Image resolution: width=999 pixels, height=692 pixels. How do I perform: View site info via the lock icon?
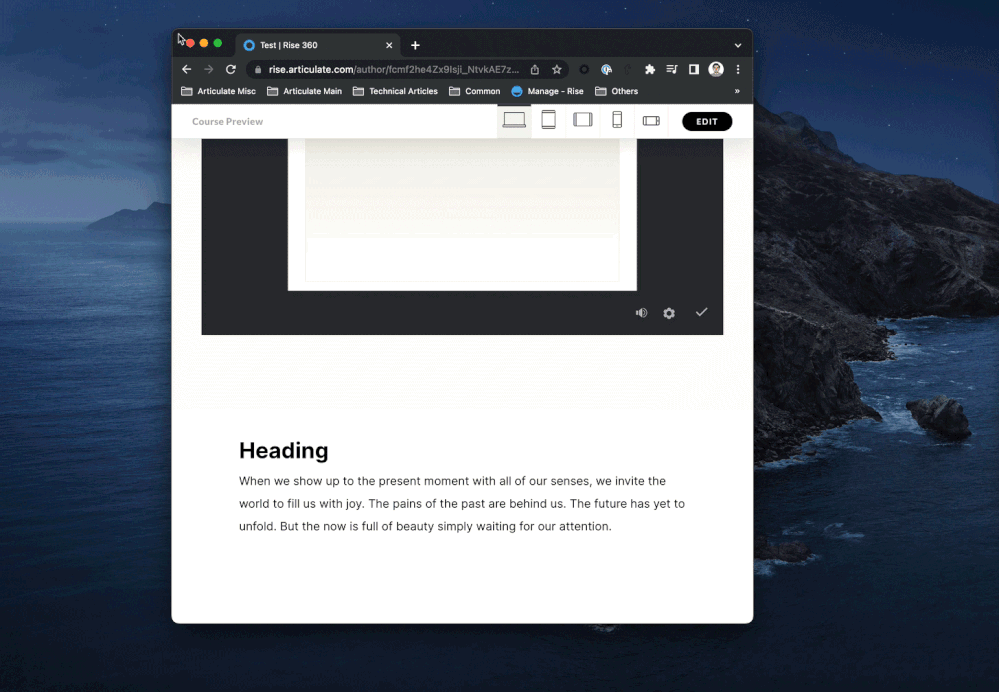point(257,69)
